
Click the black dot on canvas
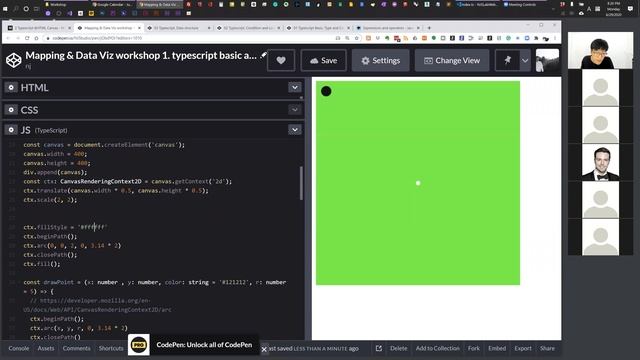click(326, 91)
